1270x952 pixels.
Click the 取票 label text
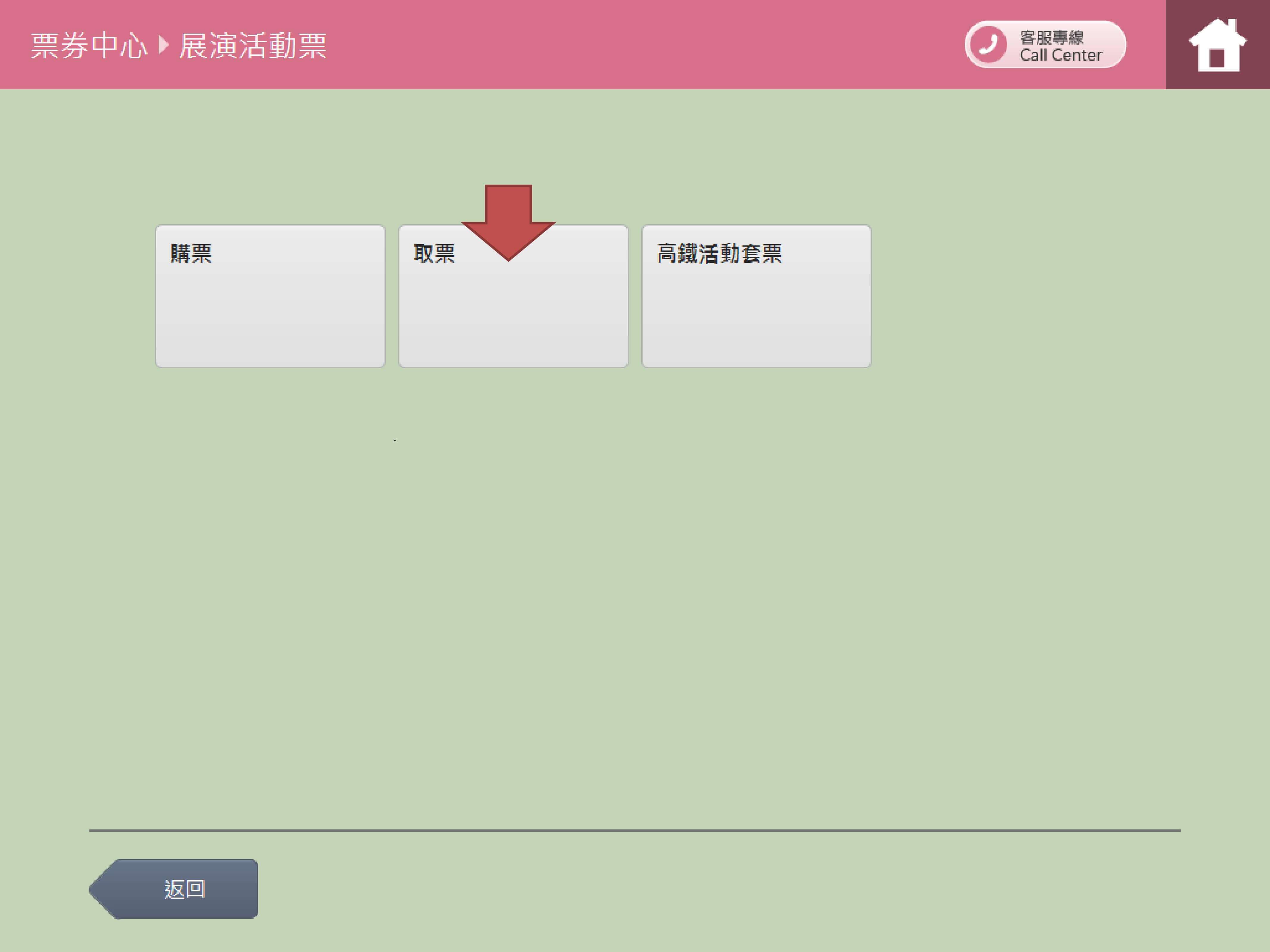pyautogui.click(x=434, y=253)
